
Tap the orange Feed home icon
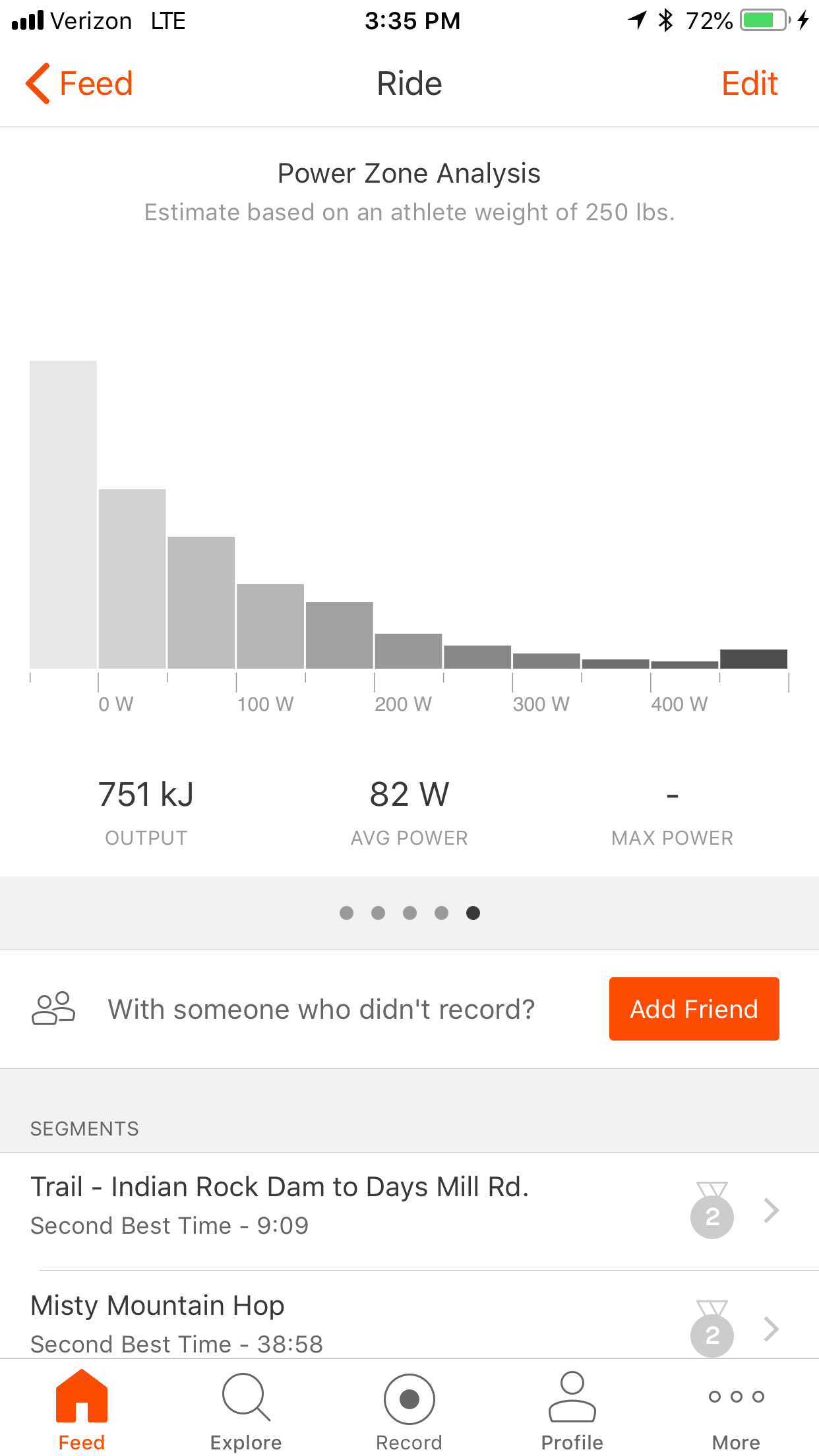(x=82, y=1397)
